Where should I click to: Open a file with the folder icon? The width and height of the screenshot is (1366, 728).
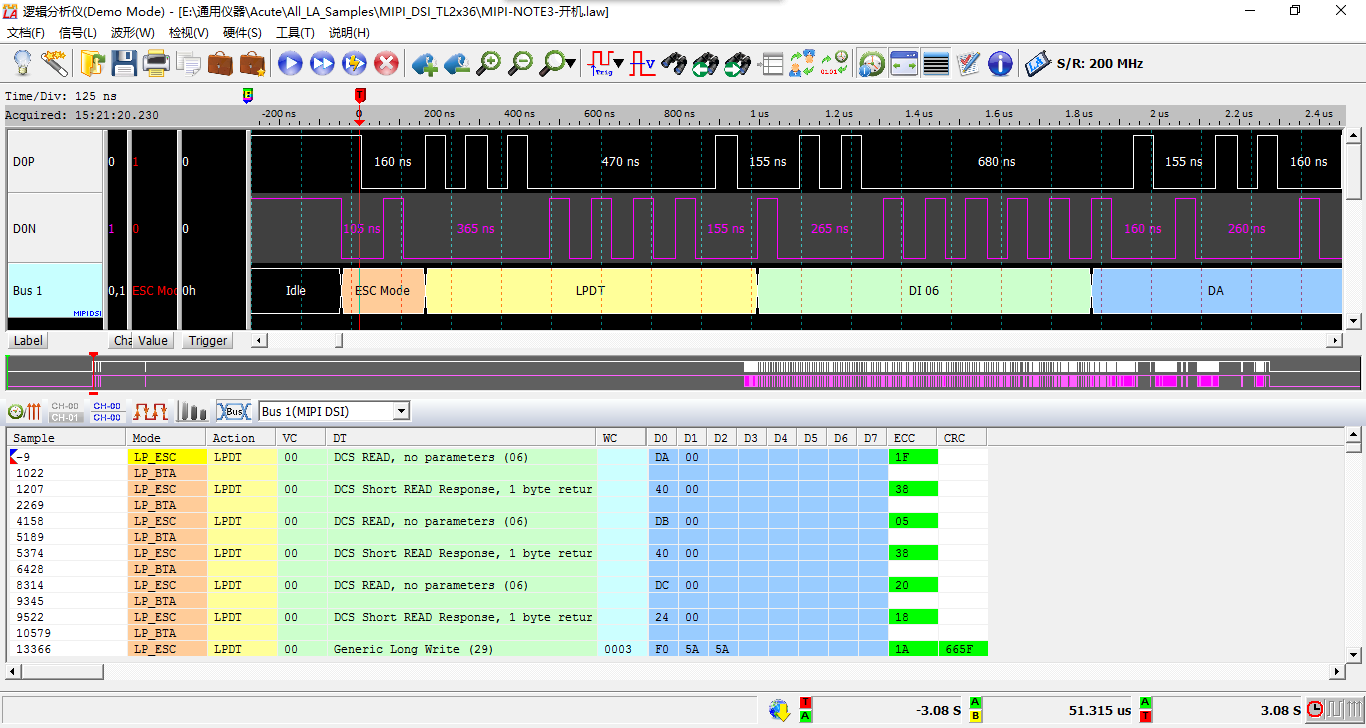click(93, 64)
